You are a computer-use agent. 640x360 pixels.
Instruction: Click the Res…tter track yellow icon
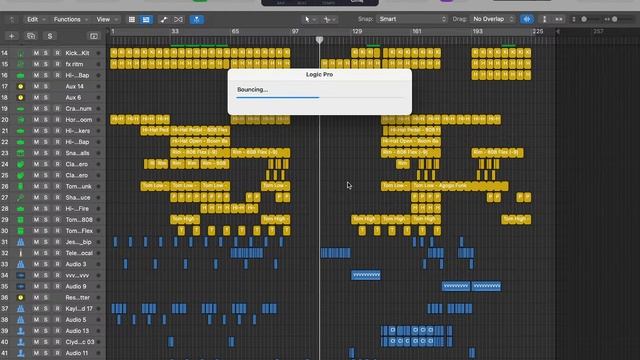pos(20,298)
